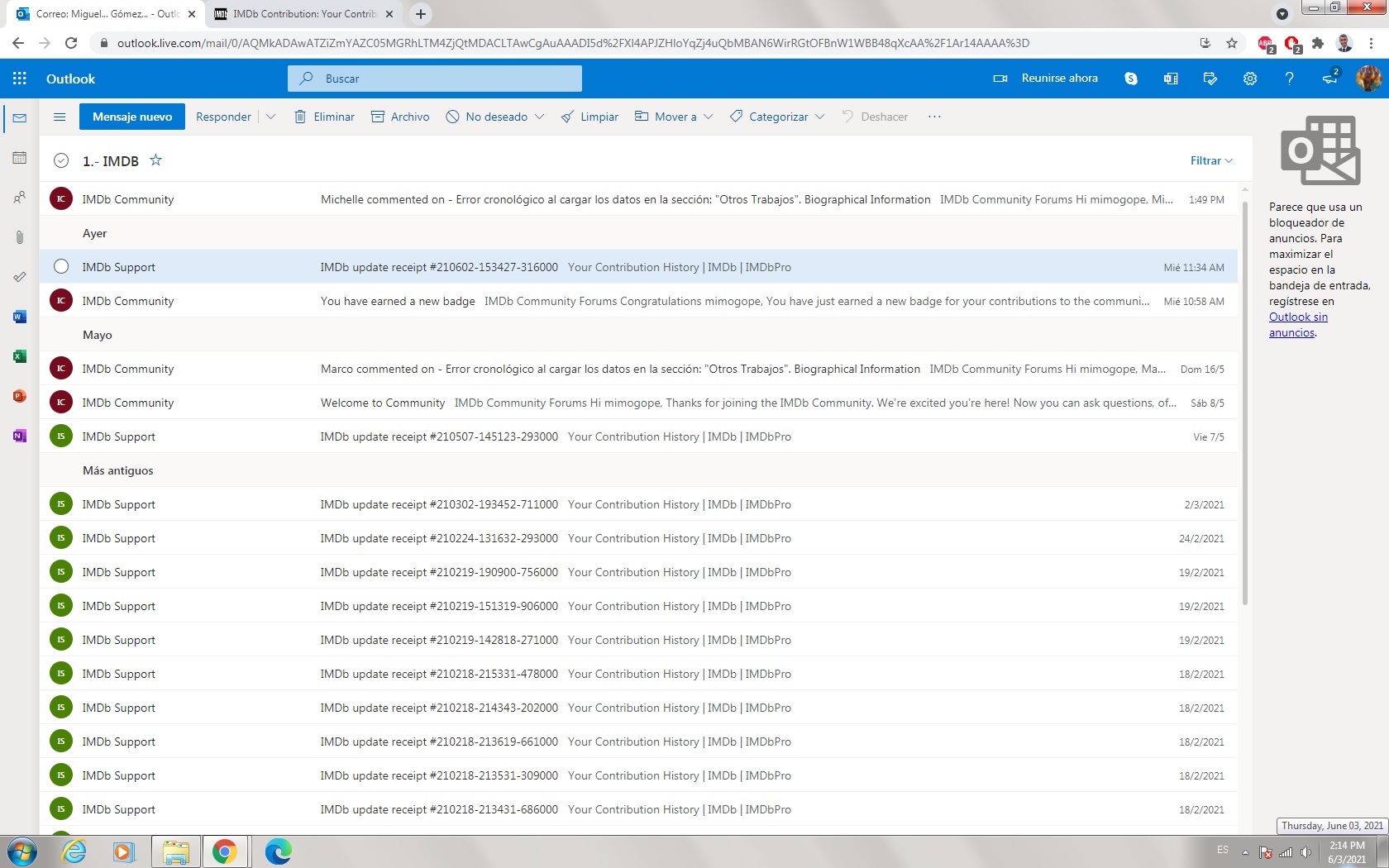Expand the Responder options arrow
Image resolution: width=1389 pixels, height=868 pixels.
point(270,117)
